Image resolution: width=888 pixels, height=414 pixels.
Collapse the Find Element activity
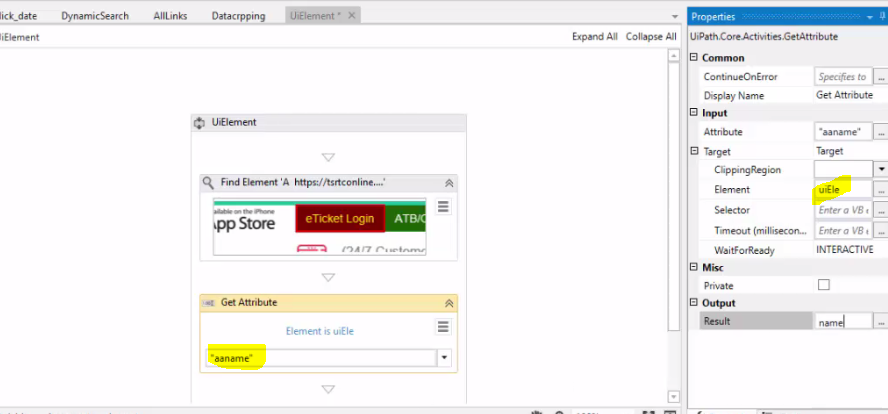449,183
